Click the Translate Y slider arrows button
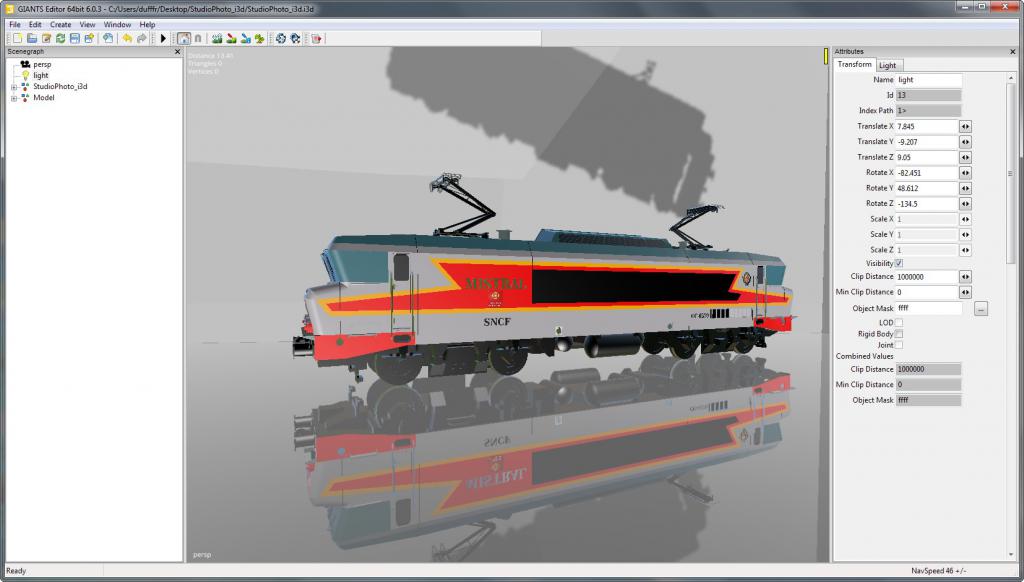Screen dimensions: 1024x582 pyautogui.click(x=965, y=142)
